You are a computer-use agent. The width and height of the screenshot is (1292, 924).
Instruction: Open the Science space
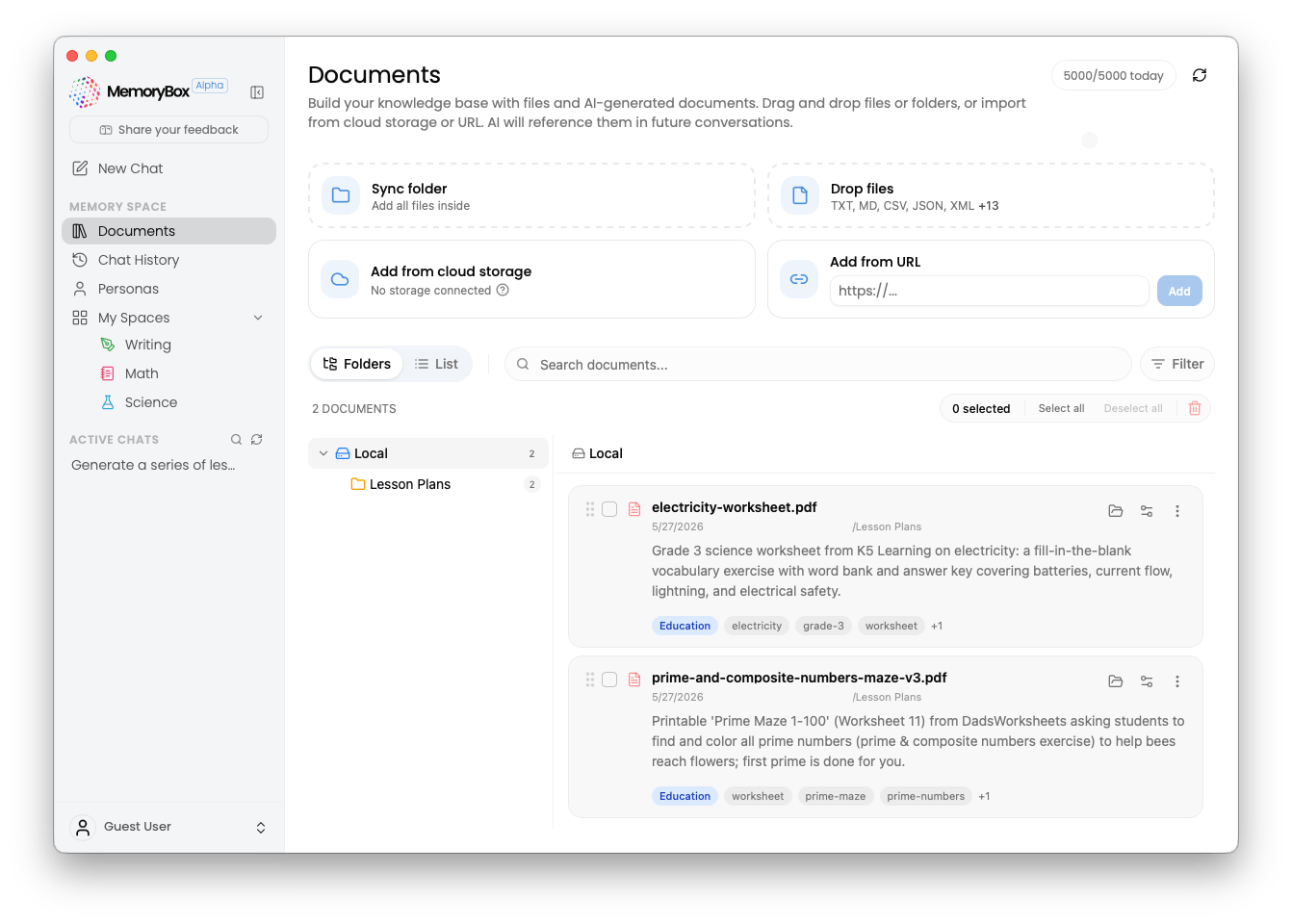click(151, 402)
